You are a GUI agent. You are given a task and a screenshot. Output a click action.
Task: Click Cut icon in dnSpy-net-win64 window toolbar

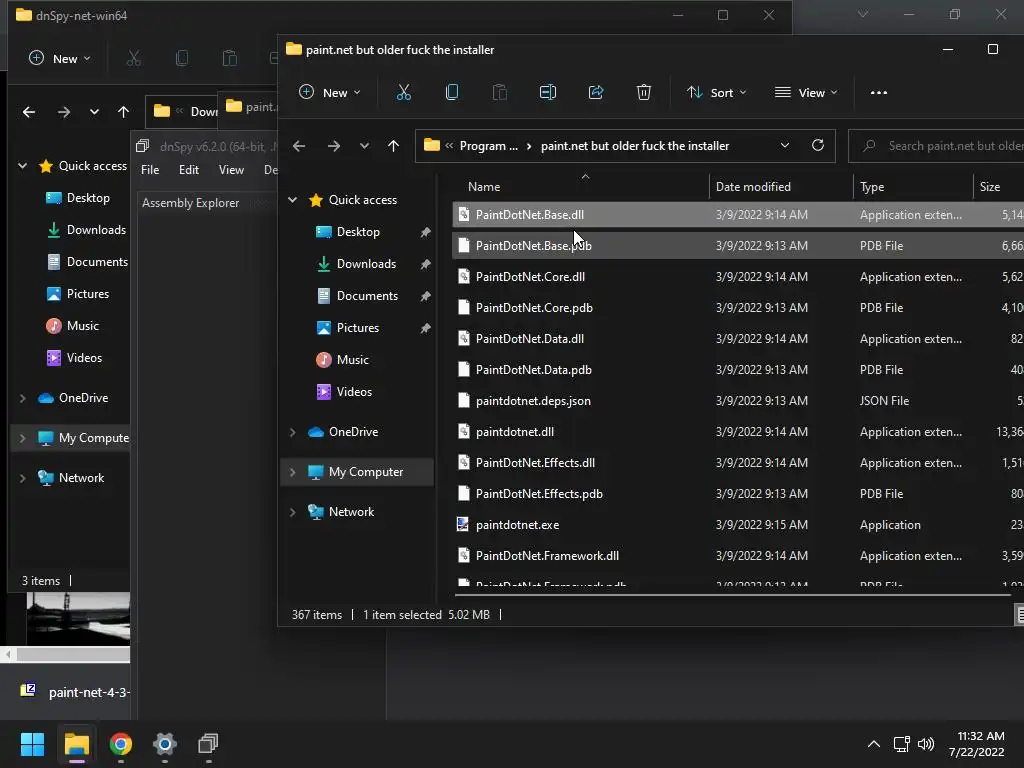coord(134,59)
